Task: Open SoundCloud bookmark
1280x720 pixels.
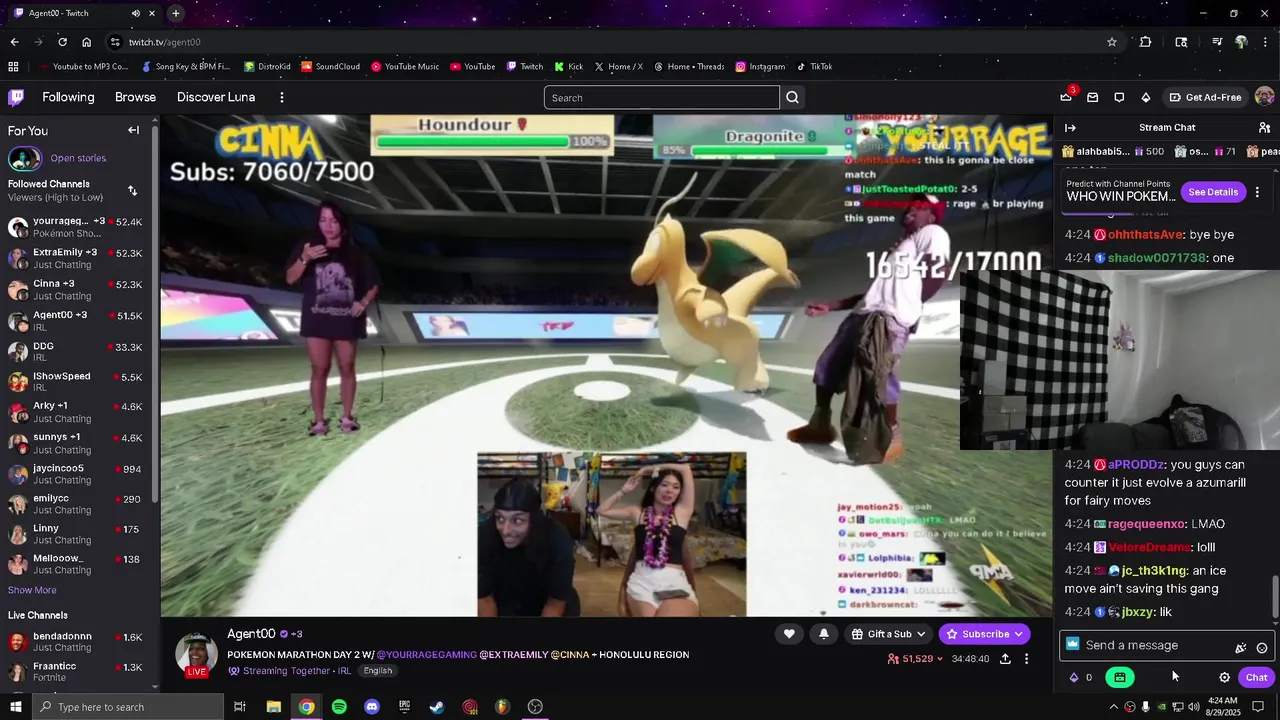Action: (x=331, y=67)
